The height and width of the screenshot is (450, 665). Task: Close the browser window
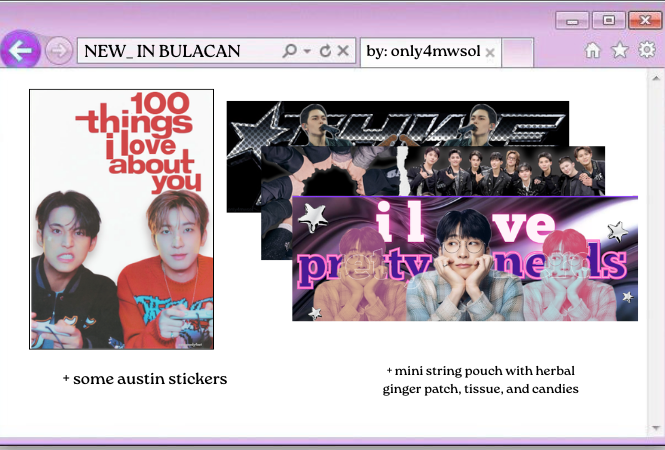point(645,20)
